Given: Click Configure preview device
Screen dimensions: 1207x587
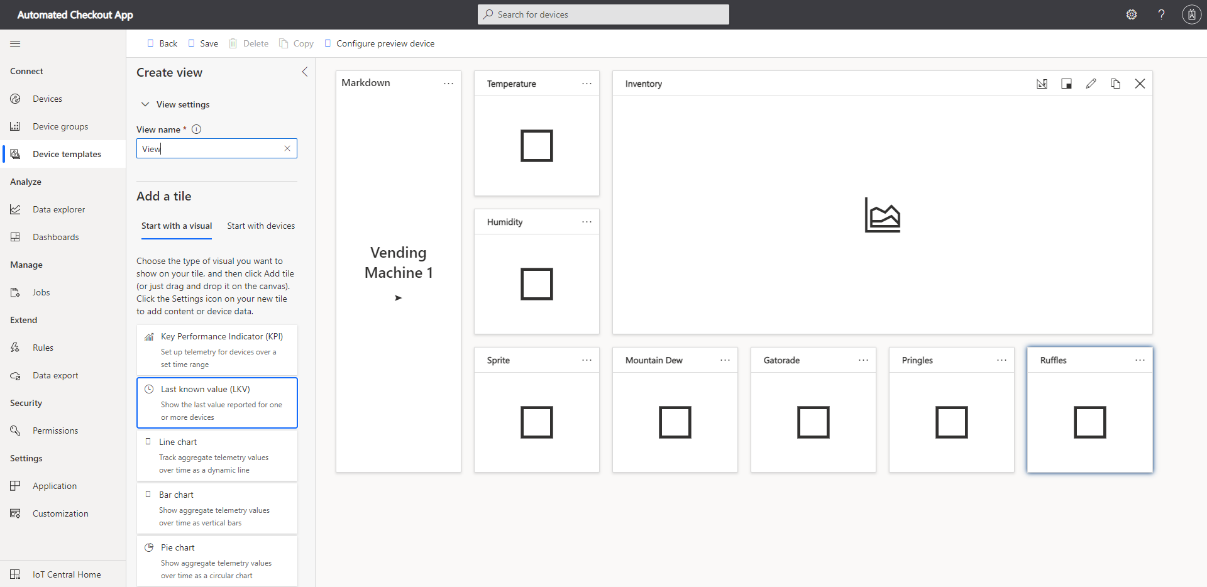Looking at the screenshot, I should (379, 43).
